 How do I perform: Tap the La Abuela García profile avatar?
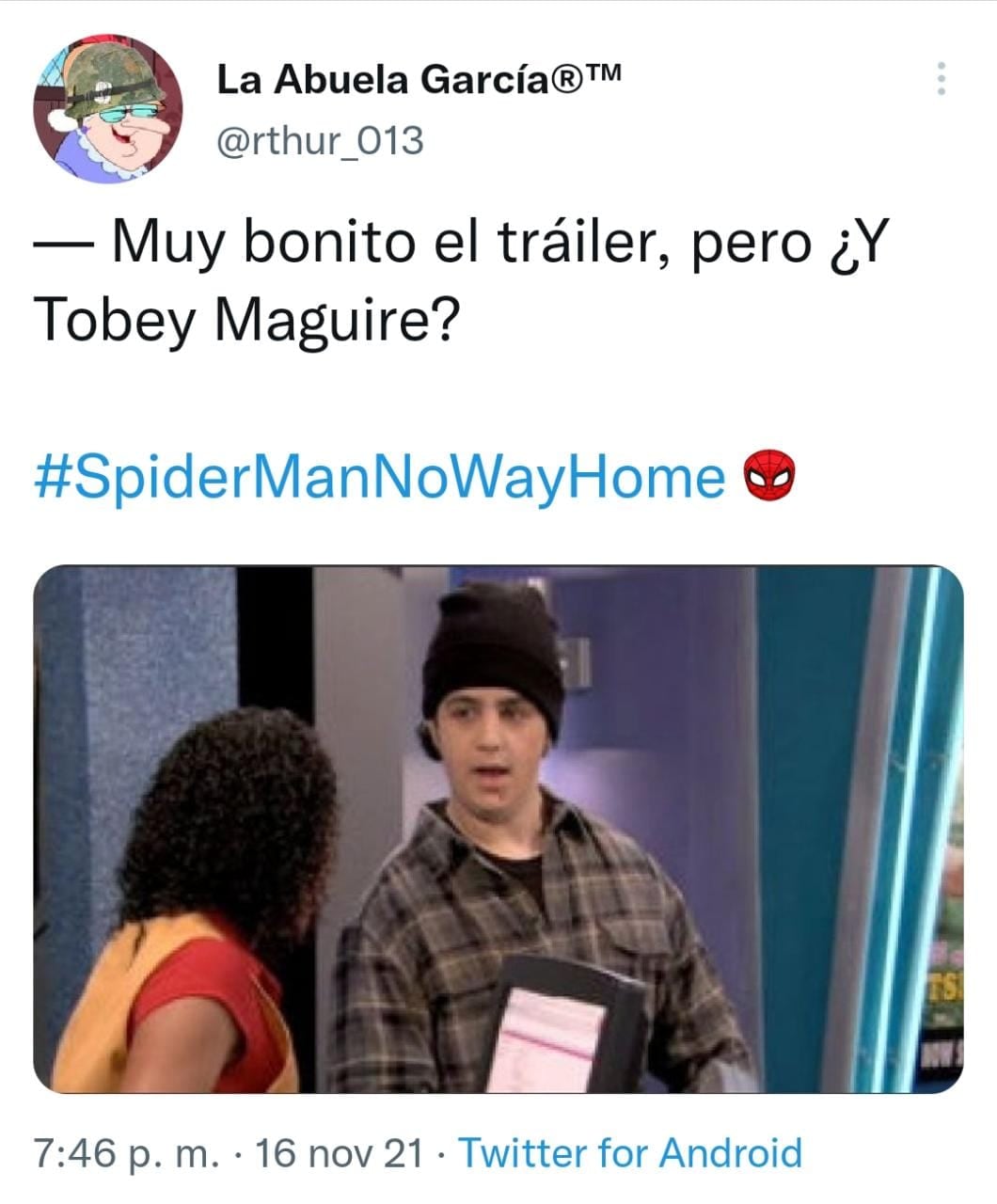[108, 109]
